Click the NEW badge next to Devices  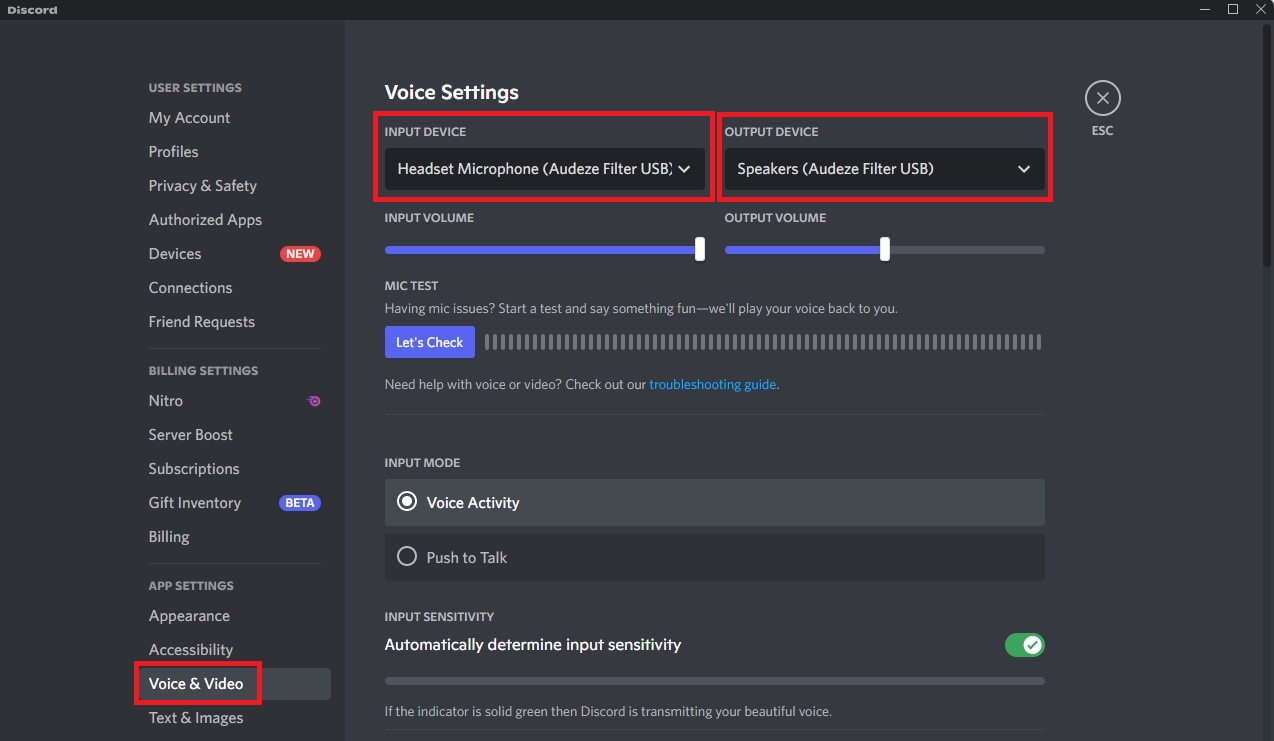[300, 254]
